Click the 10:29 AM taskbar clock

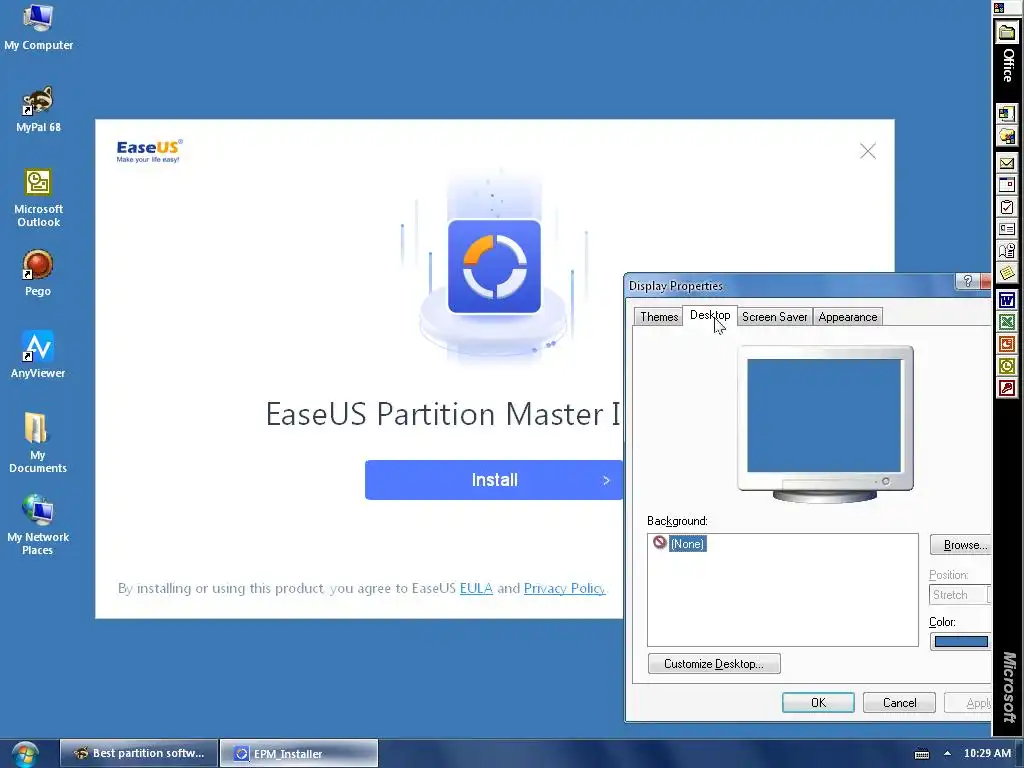[987, 753]
